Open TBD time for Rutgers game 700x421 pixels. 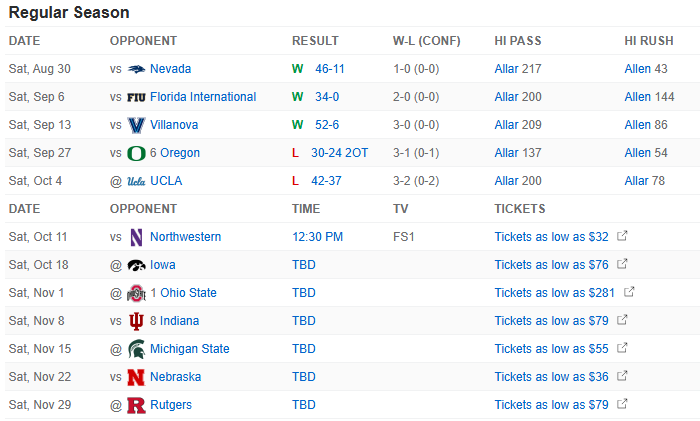(303, 405)
